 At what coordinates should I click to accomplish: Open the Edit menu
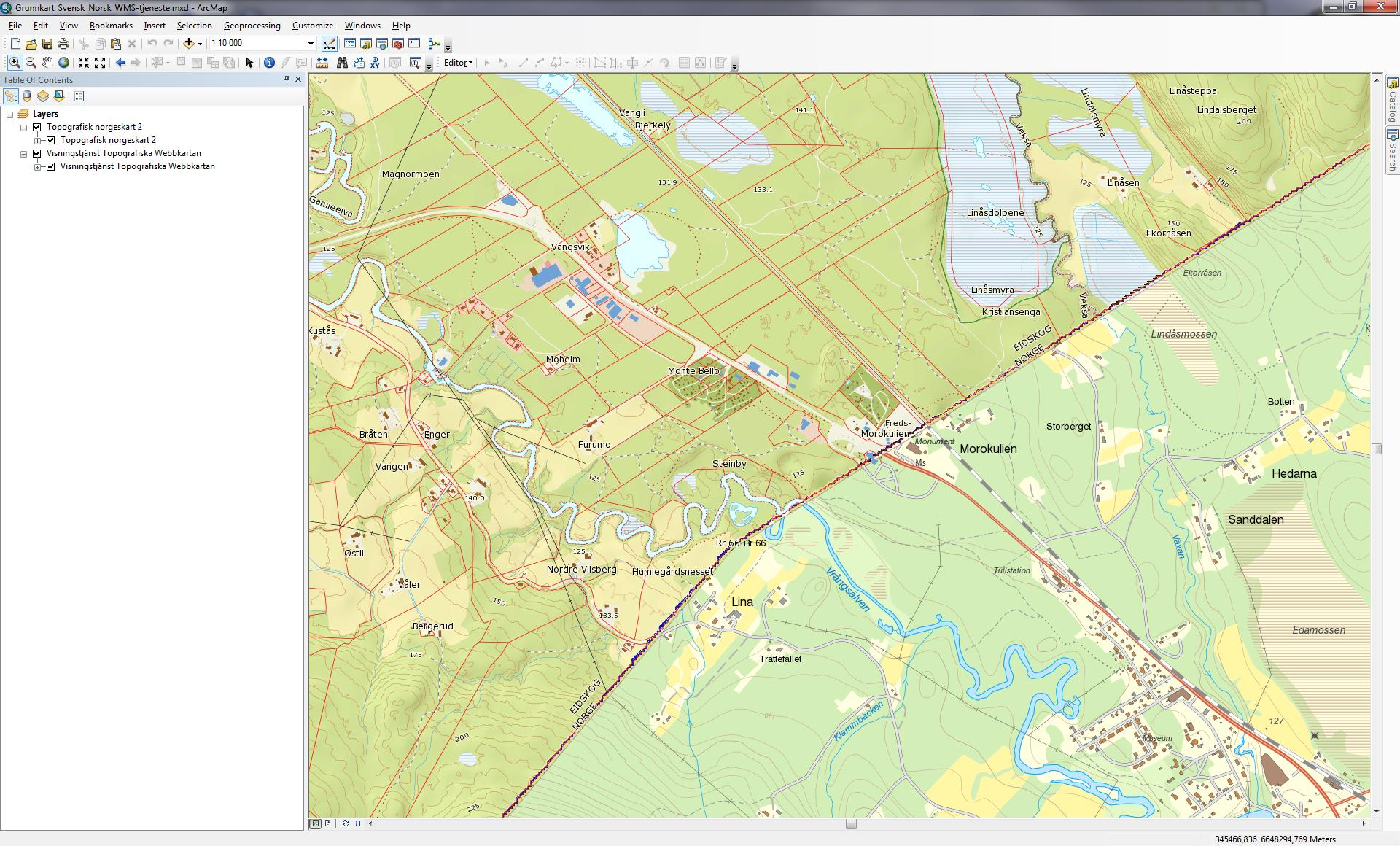pyautogui.click(x=41, y=26)
